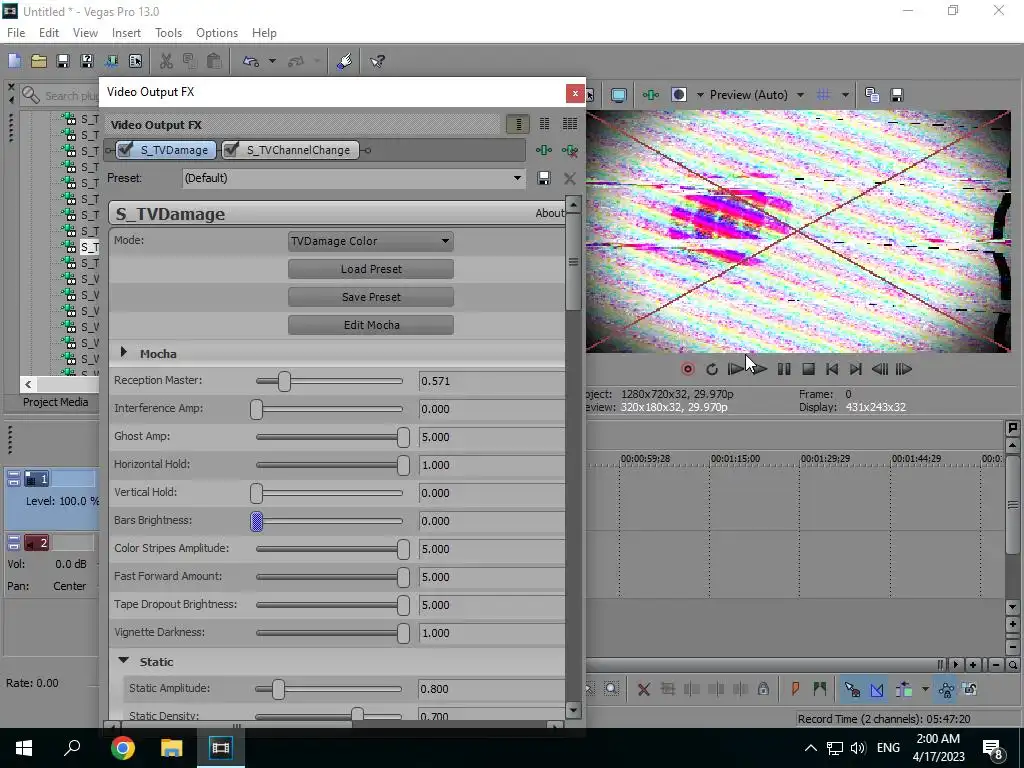This screenshot has width=1024, height=768.
Task: Click the Reception Master slider
Action: 329,381
